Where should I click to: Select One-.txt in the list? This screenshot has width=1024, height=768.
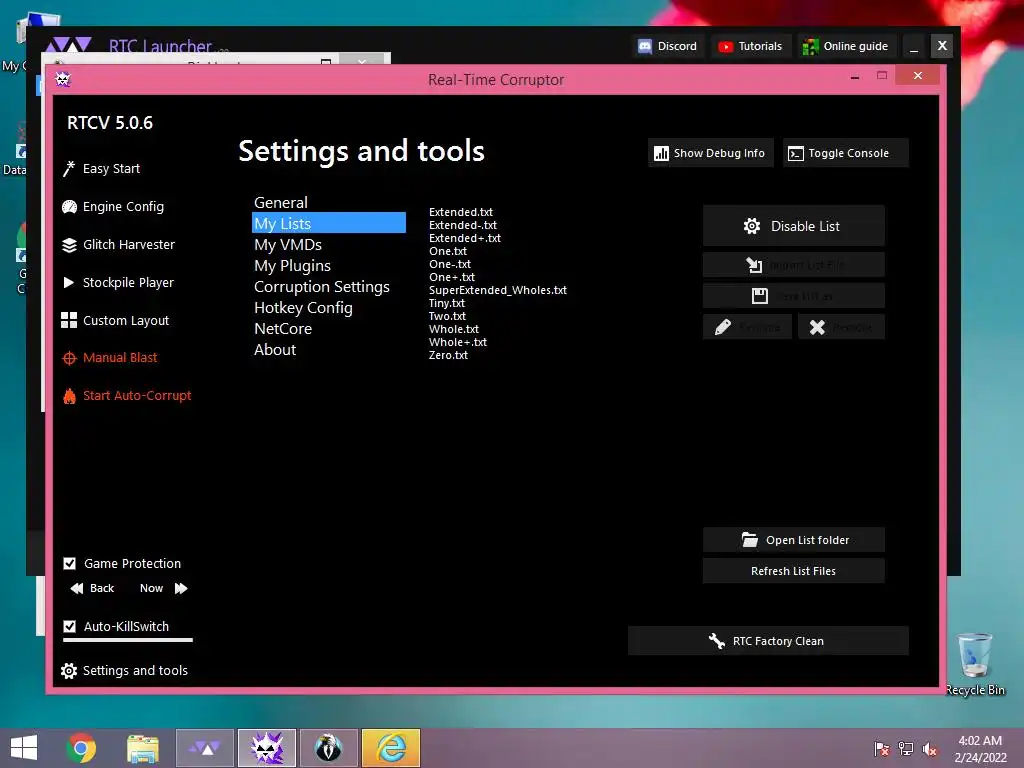(x=449, y=264)
